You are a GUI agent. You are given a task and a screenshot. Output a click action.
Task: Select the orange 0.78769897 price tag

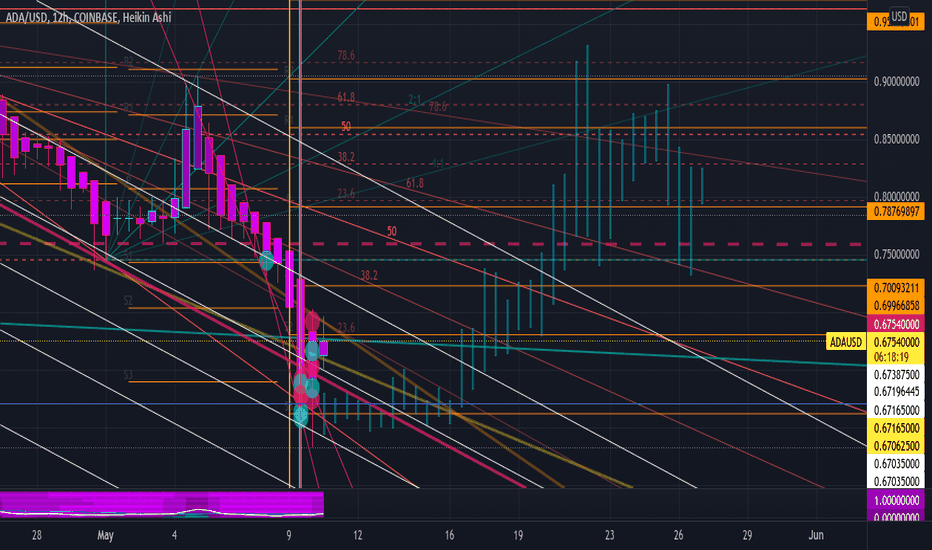point(896,211)
